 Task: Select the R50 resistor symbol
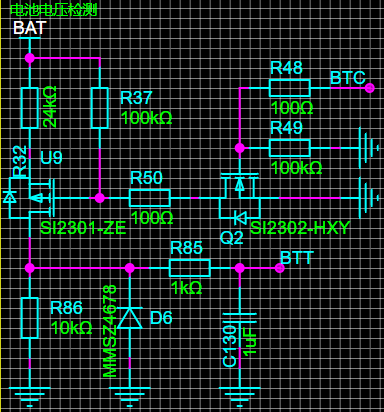pyautogui.click(x=150, y=198)
